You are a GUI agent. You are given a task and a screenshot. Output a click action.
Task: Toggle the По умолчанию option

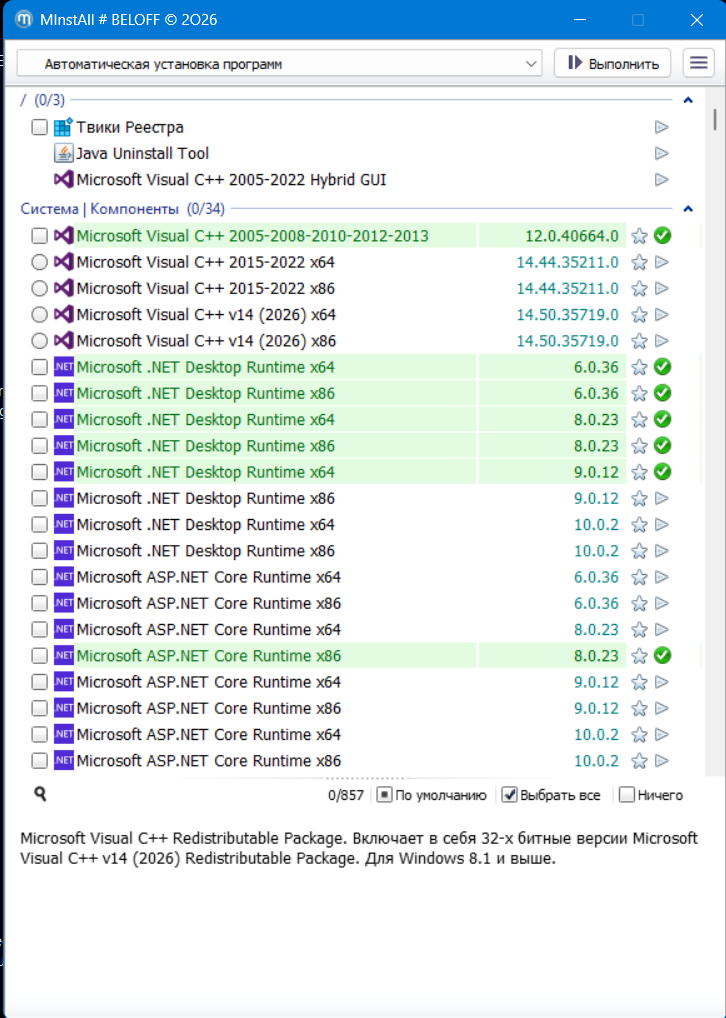click(x=432, y=795)
